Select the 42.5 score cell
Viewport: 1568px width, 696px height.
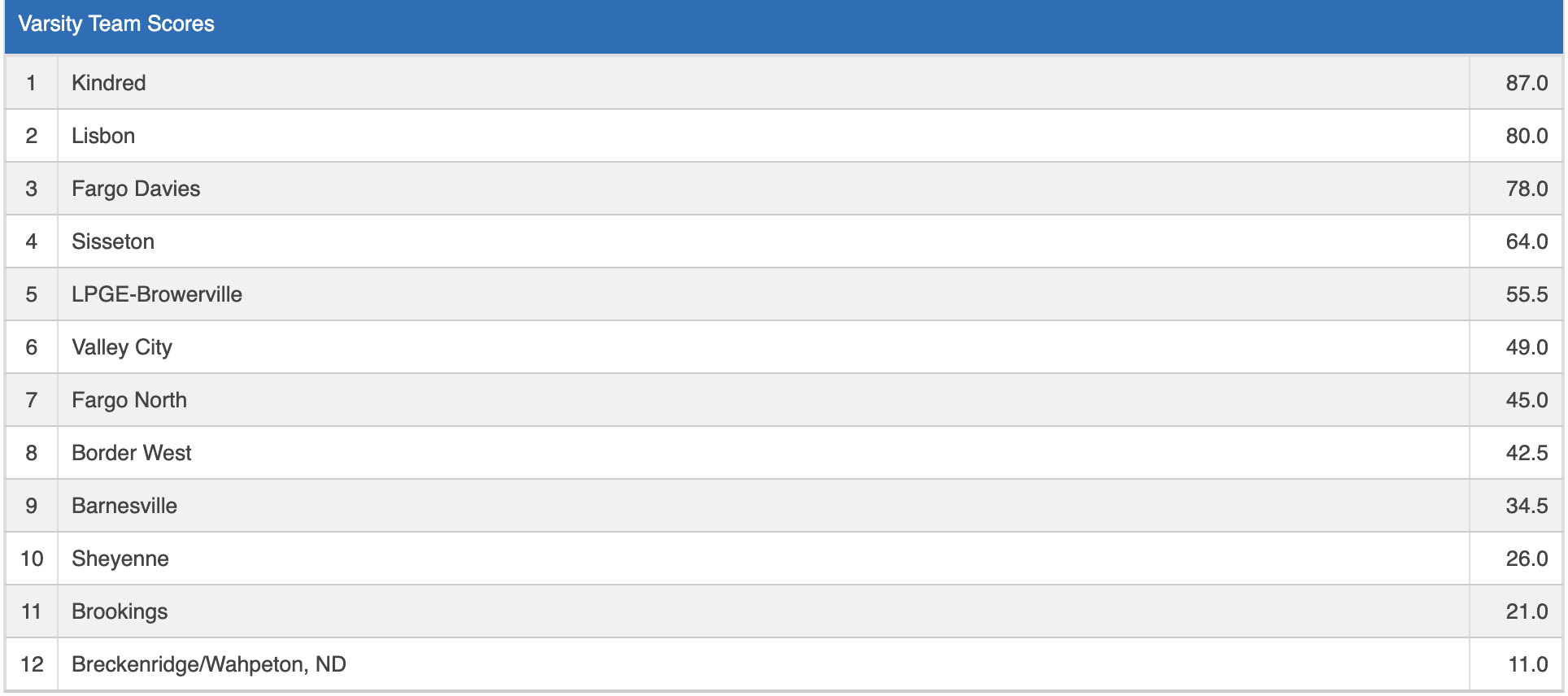click(x=1527, y=453)
